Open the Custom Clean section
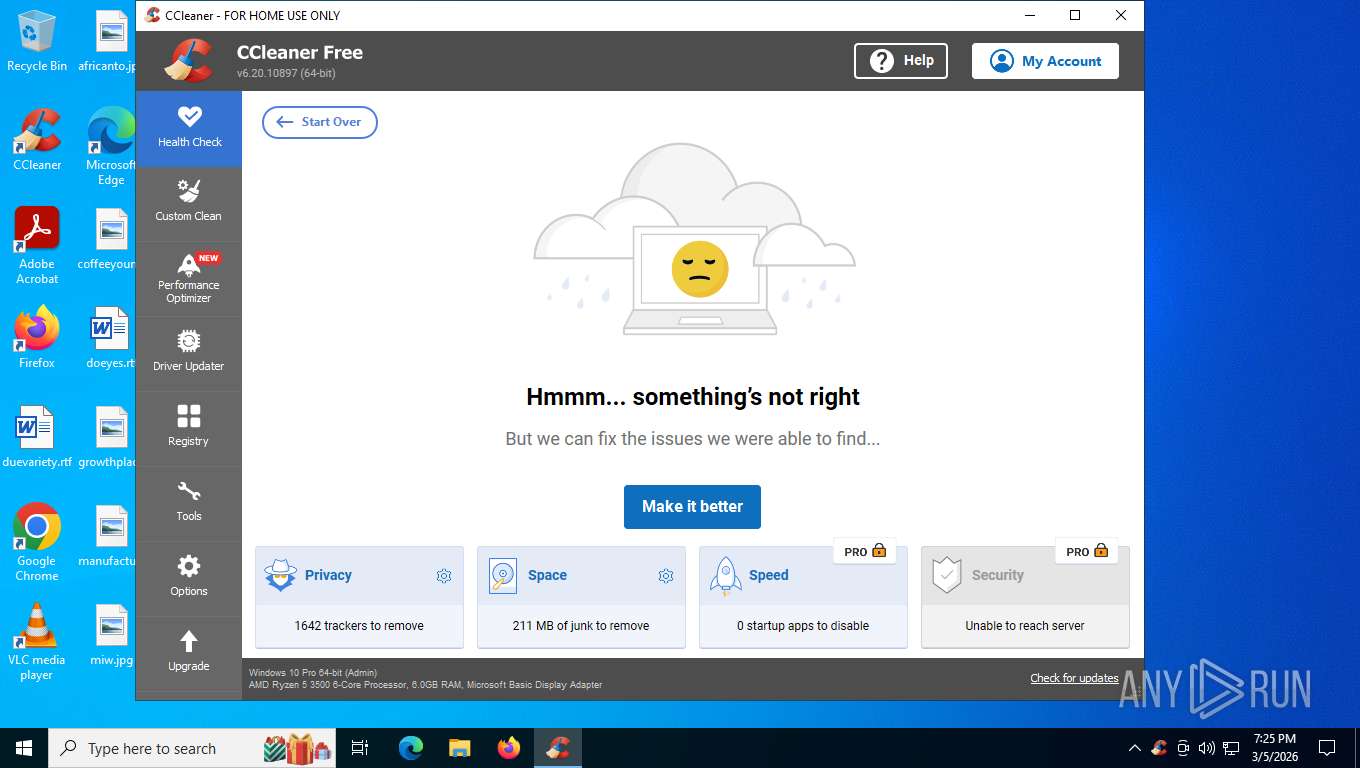 tap(189, 203)
